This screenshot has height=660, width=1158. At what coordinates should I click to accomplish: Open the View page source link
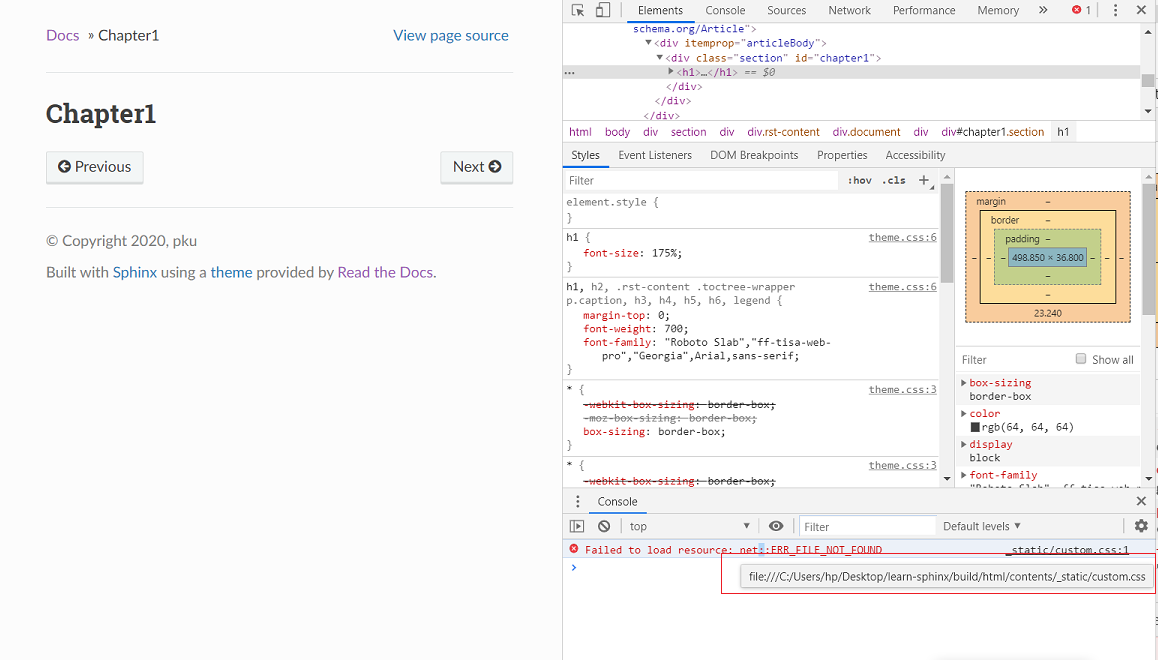tap(450, 35)
